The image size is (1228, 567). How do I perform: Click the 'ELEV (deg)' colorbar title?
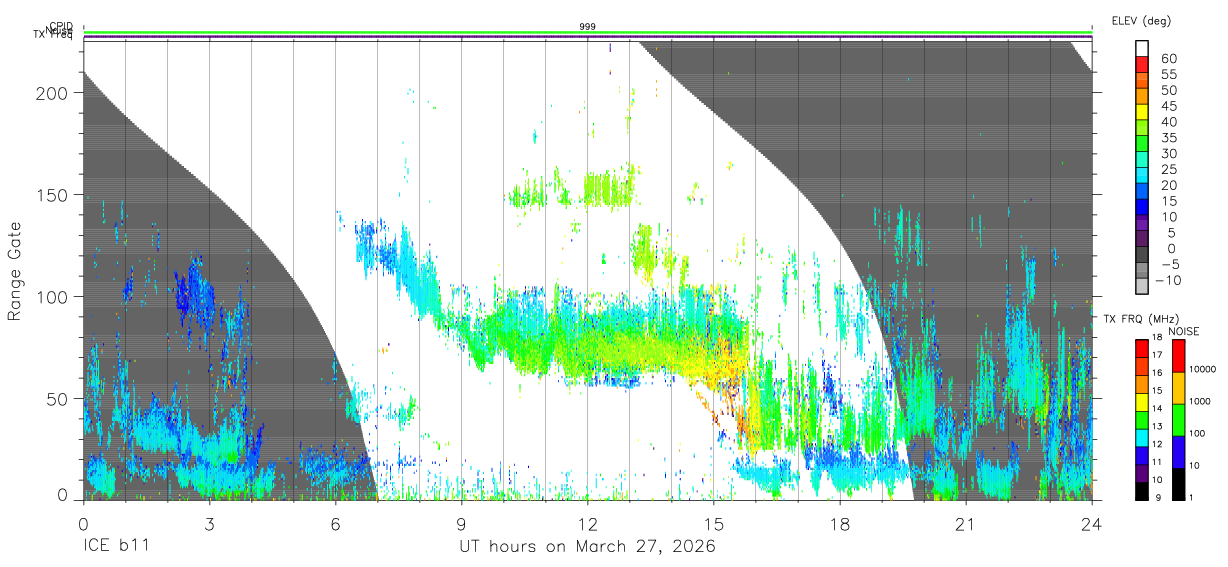click(1141, 20)
